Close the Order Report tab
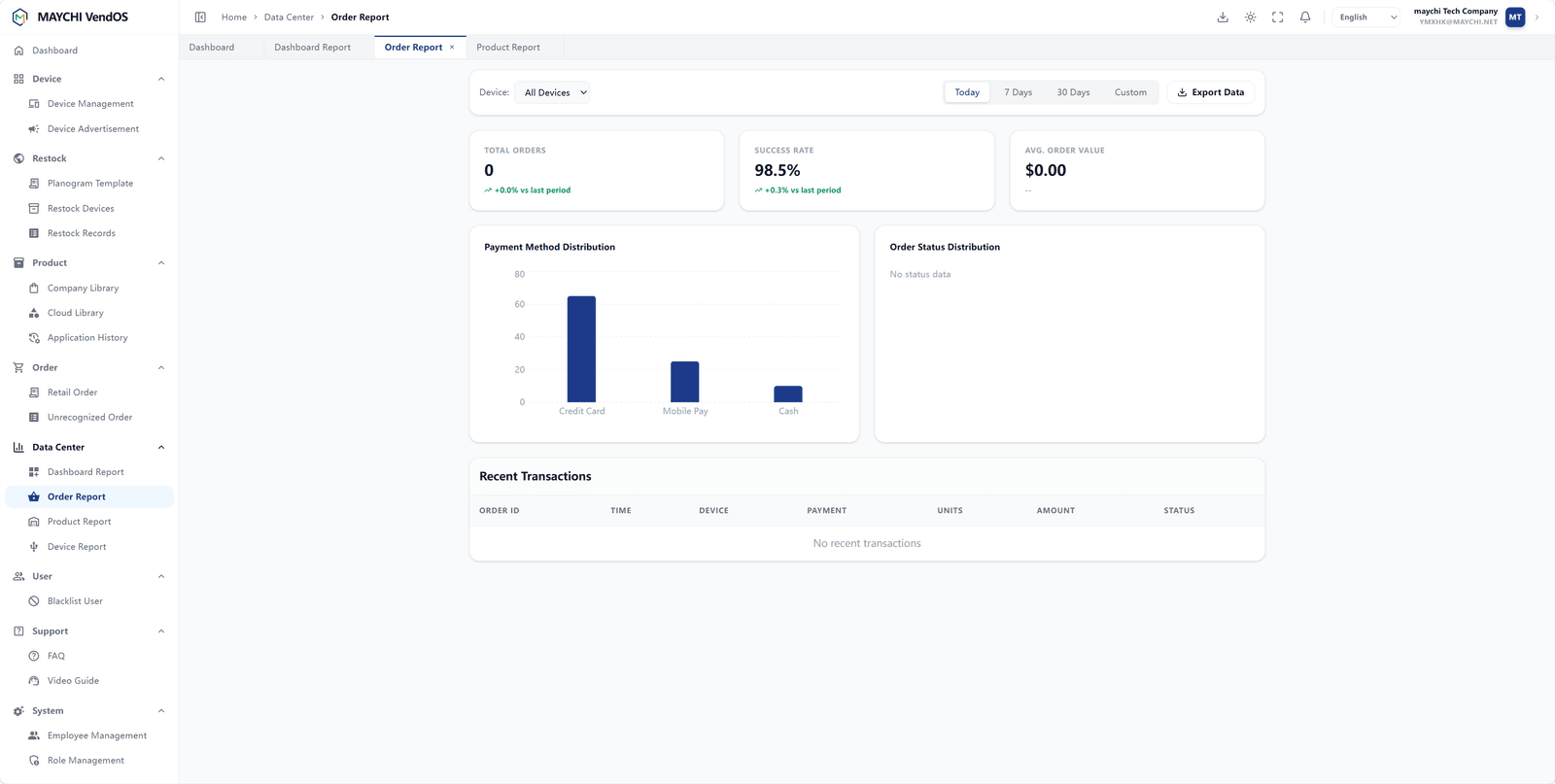Image resolution: width=1555 pixels, height=784 pixels. tap(452, 47)
